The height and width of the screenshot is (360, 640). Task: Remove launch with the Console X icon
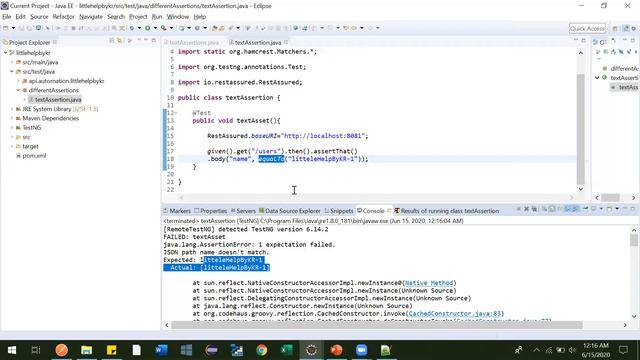coord(526,209)
